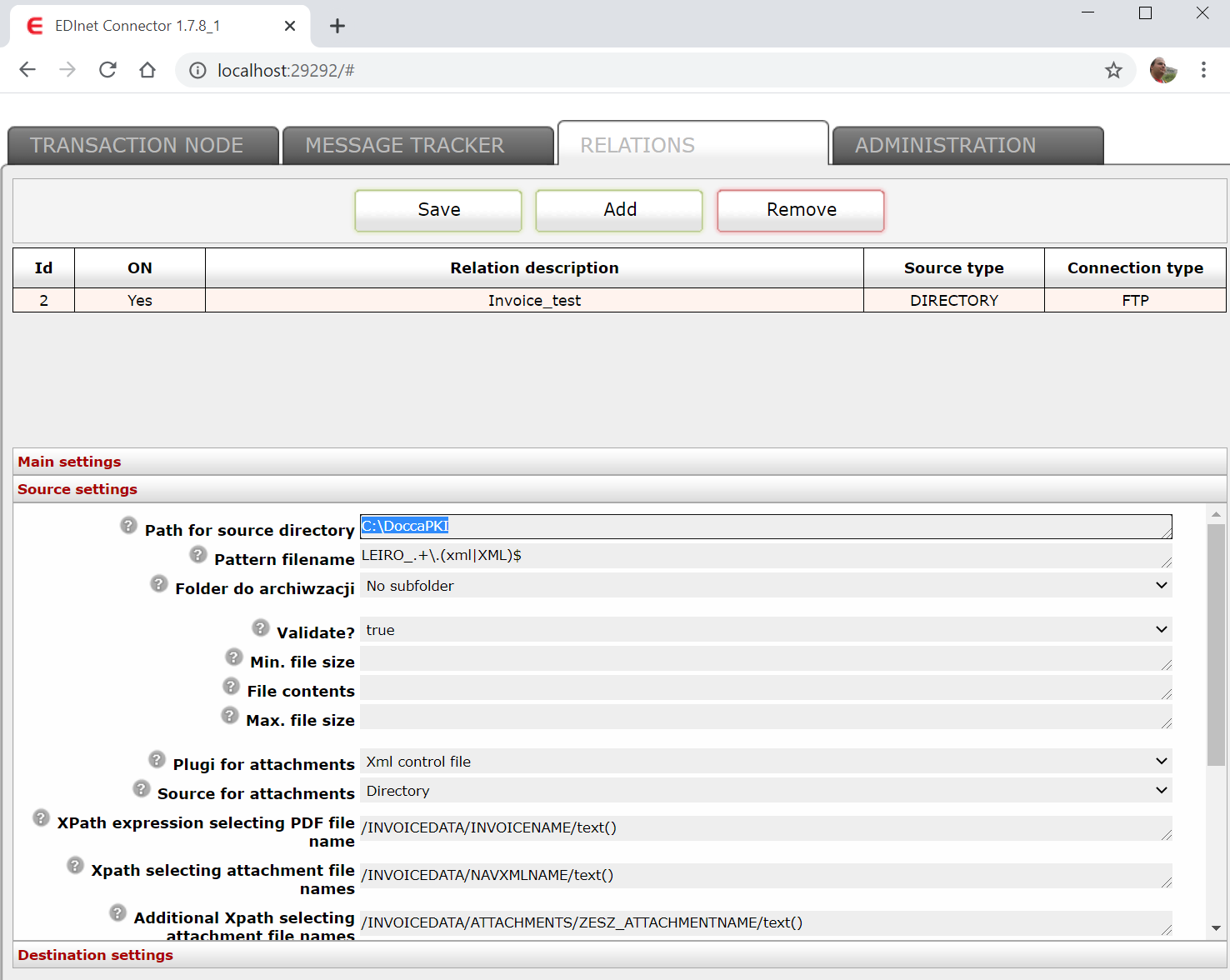The height and width of the screenshot is (980, 1230).
Task: Click the XPath PDF file name field
Action: coord(766,828)
